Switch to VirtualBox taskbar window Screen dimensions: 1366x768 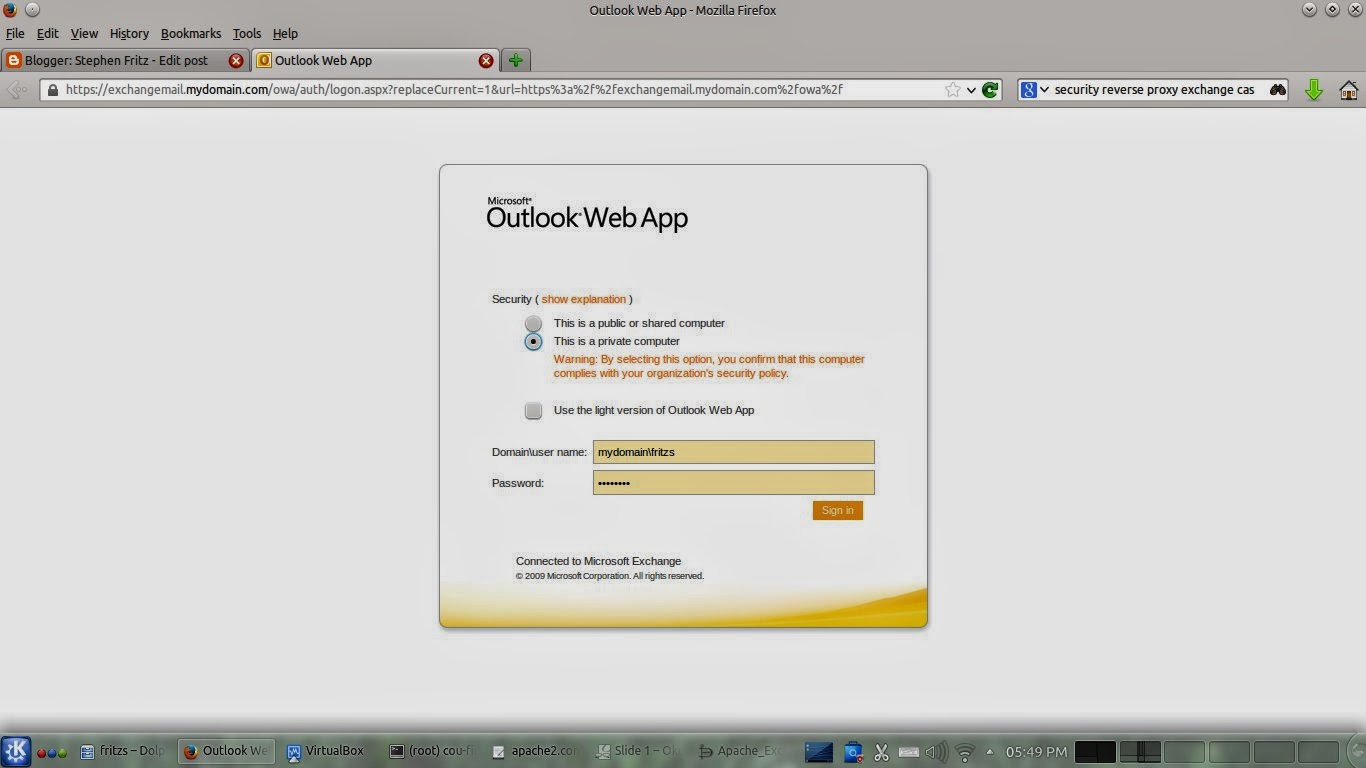329,751
